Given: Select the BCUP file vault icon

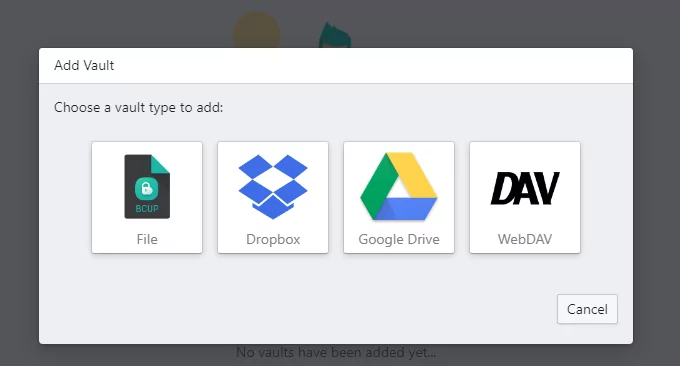Looking at the screenshot, I should tap(147, 186).
